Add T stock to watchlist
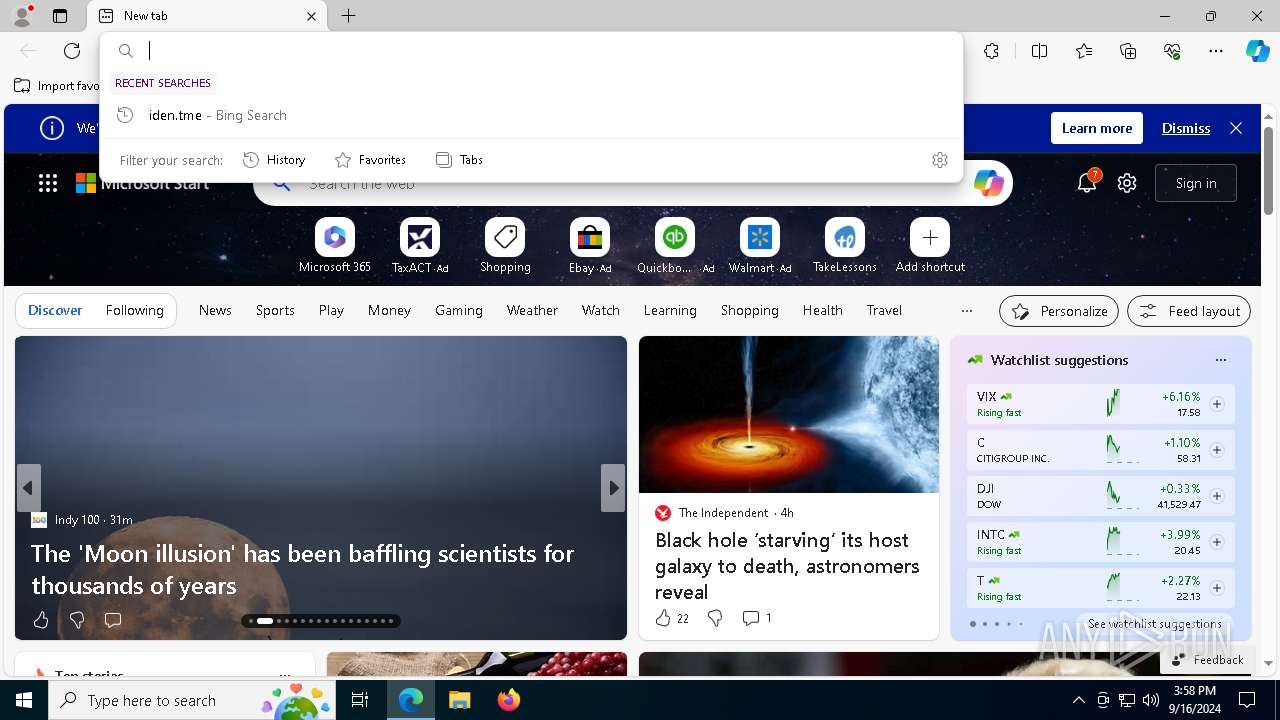 tap(1217, 588)
